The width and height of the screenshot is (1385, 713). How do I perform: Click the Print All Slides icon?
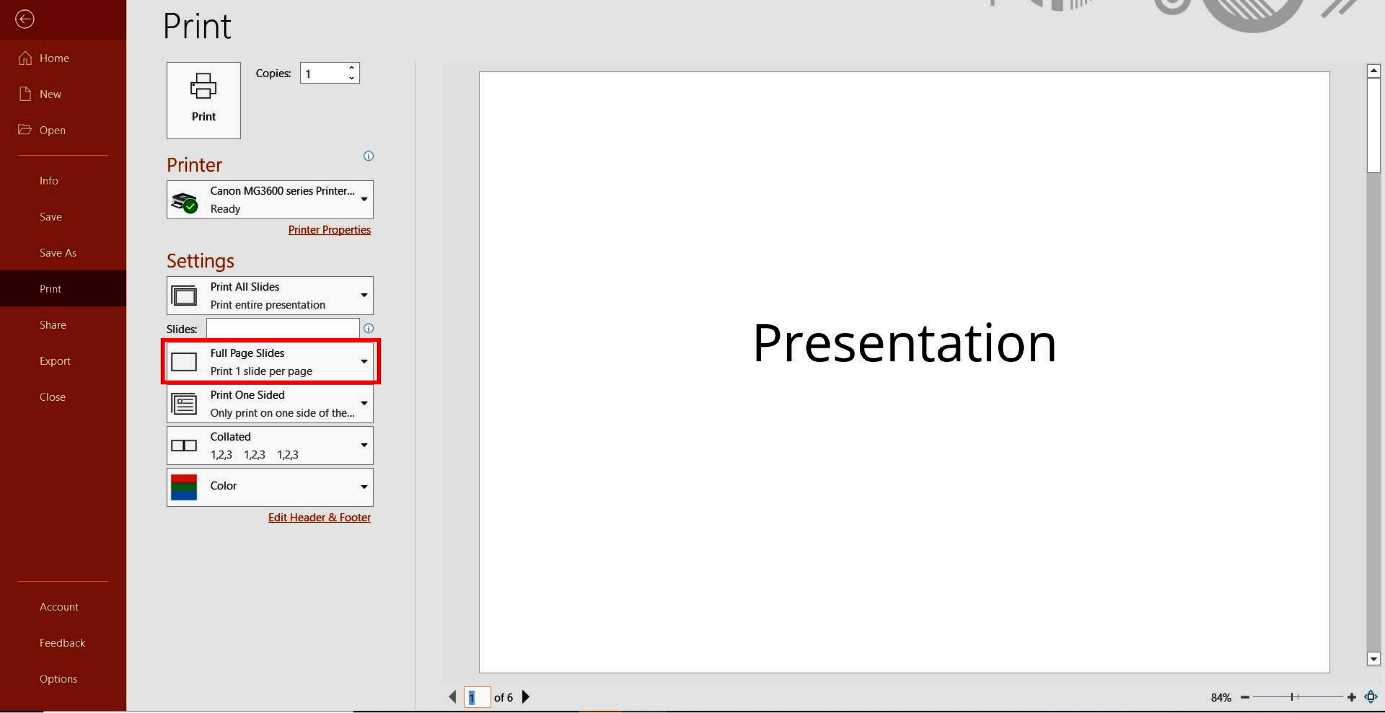pos(184,294)
